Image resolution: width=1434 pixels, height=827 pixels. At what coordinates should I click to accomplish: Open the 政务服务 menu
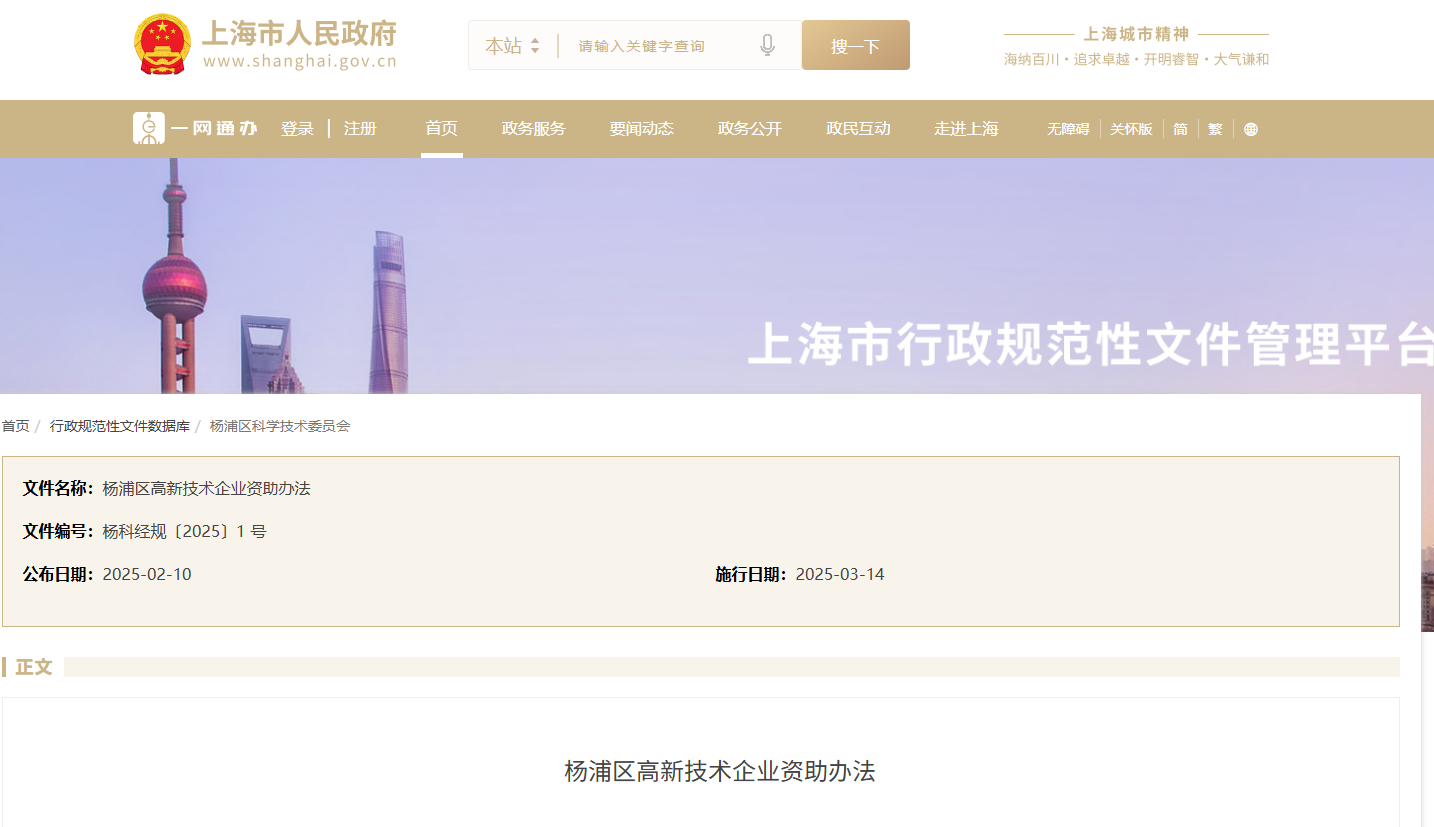click(532, 128)
